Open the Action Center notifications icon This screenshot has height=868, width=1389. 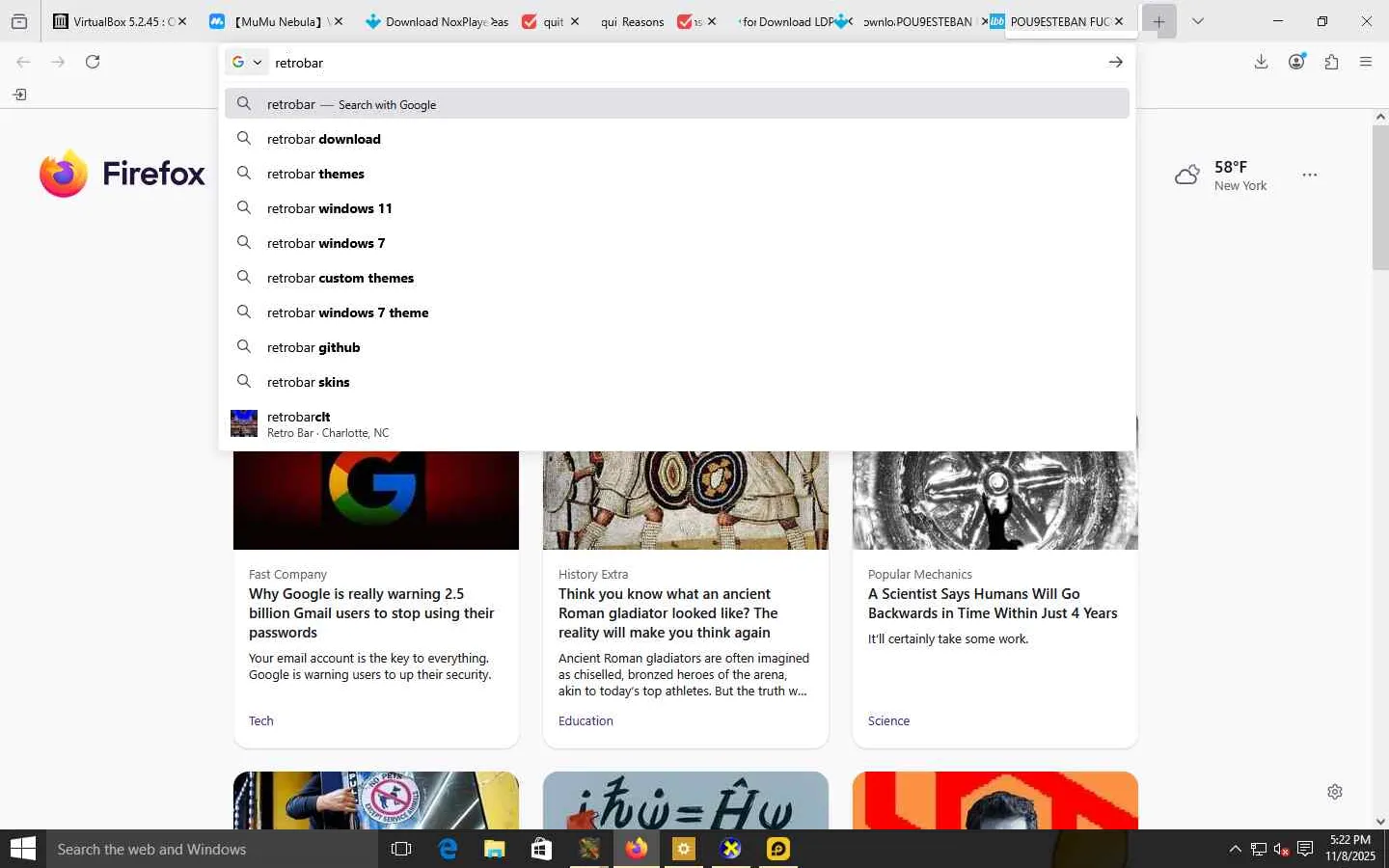click(1305, 849)
